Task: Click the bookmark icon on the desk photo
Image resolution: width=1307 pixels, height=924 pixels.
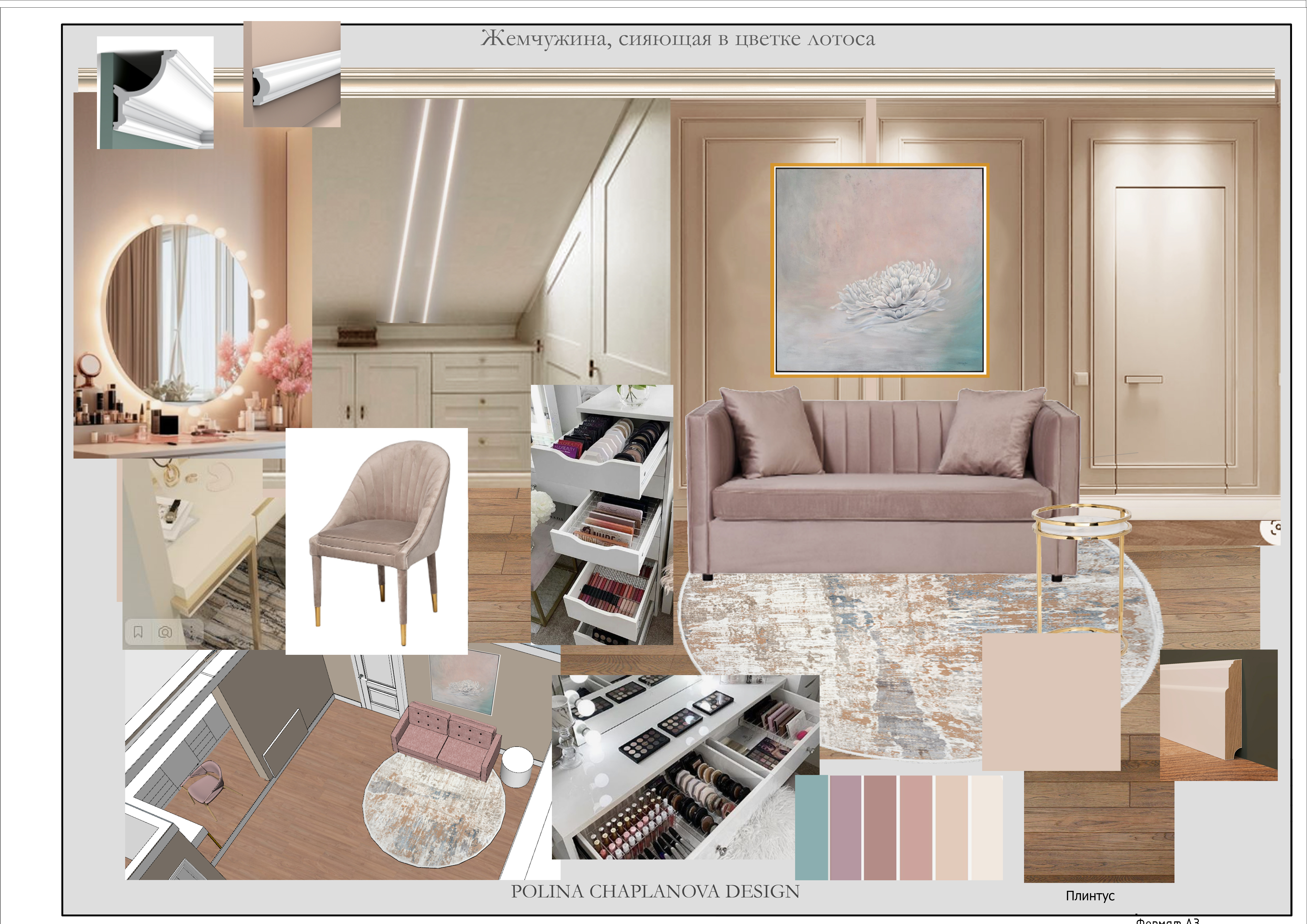Action: (x=138, y=632)
